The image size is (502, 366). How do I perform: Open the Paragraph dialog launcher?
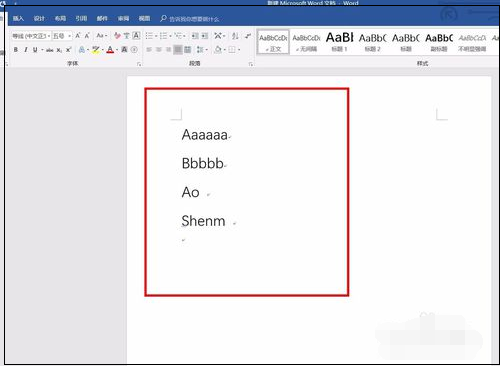pos(250,64)
